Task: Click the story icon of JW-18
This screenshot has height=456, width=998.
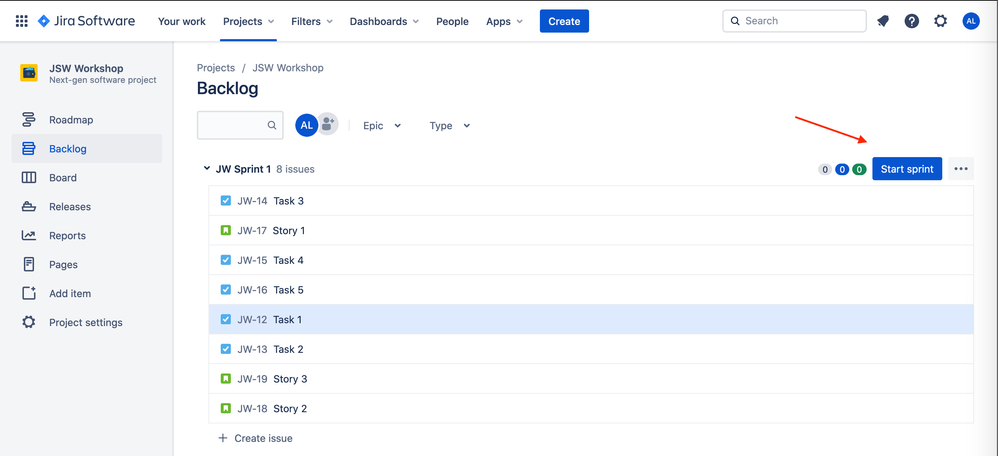Action: [x=225, y=408]
